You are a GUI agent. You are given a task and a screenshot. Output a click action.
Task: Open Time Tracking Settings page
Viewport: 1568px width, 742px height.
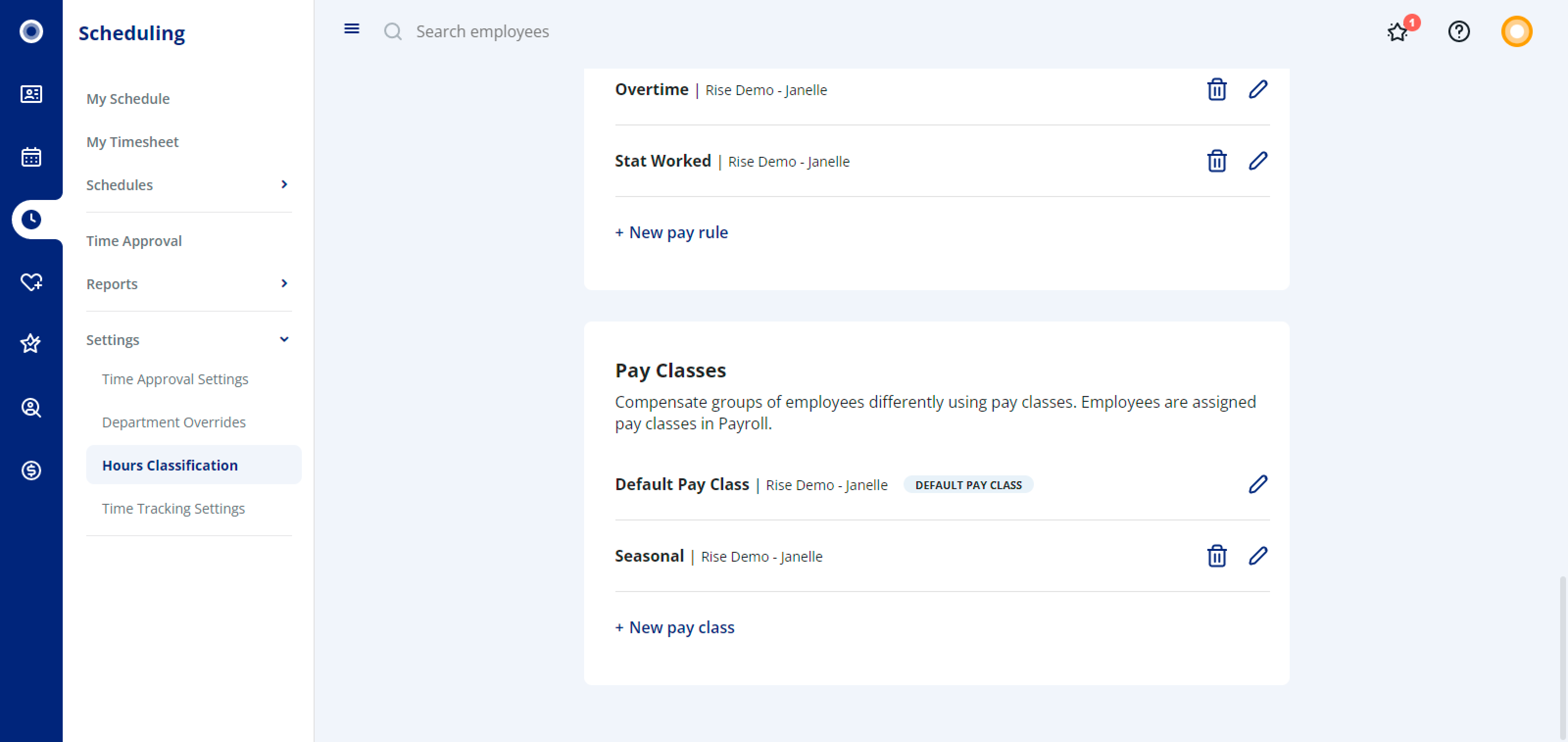173,508
